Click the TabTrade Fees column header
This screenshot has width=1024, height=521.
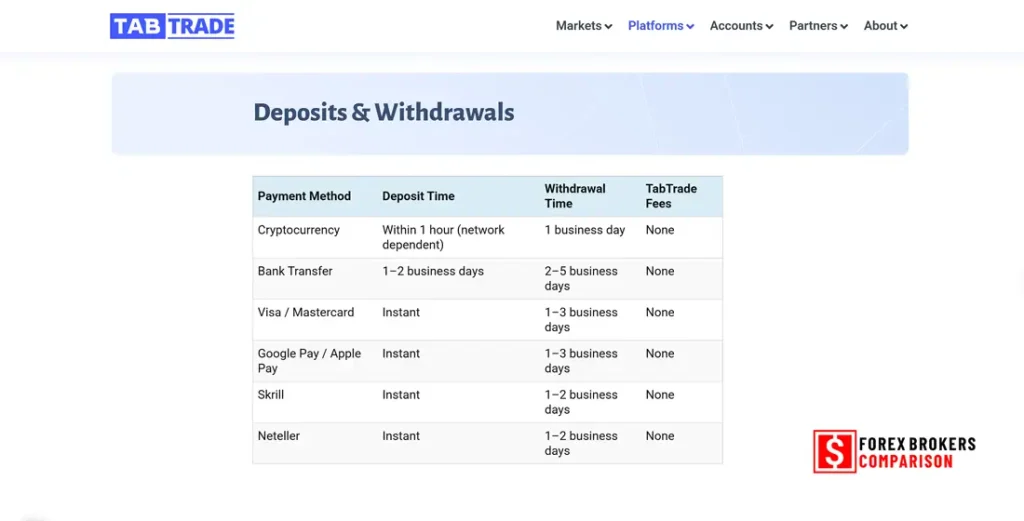click(x=671, y=196)
